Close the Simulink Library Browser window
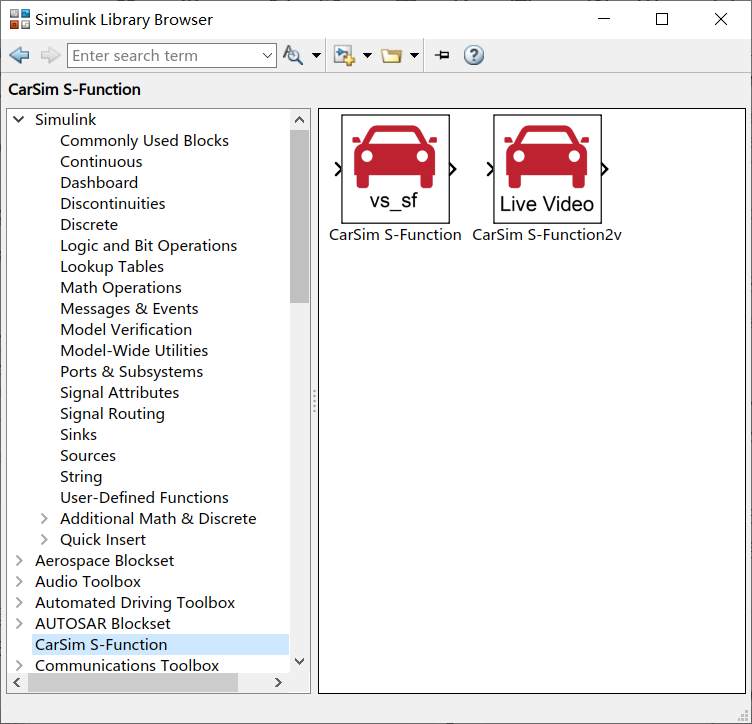752x724 pixels. [x=721, y=19]
